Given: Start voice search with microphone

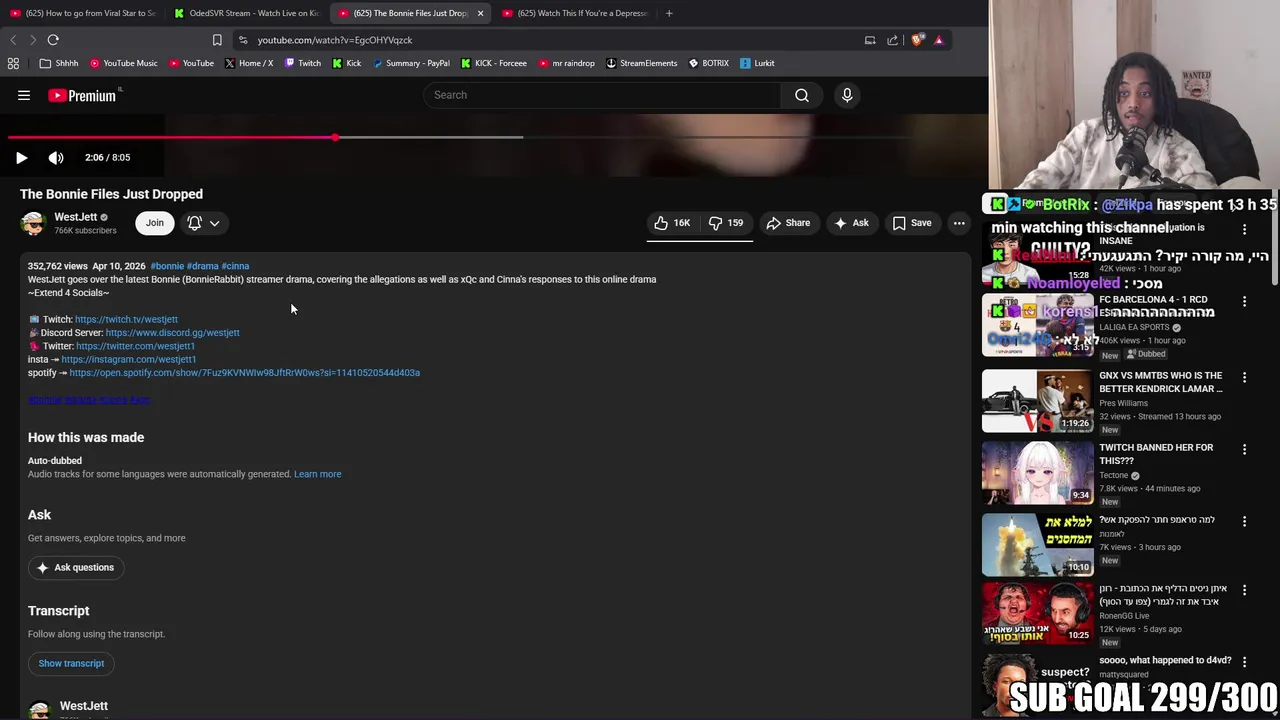Looking at the screenshot, I should click(847, 95).
